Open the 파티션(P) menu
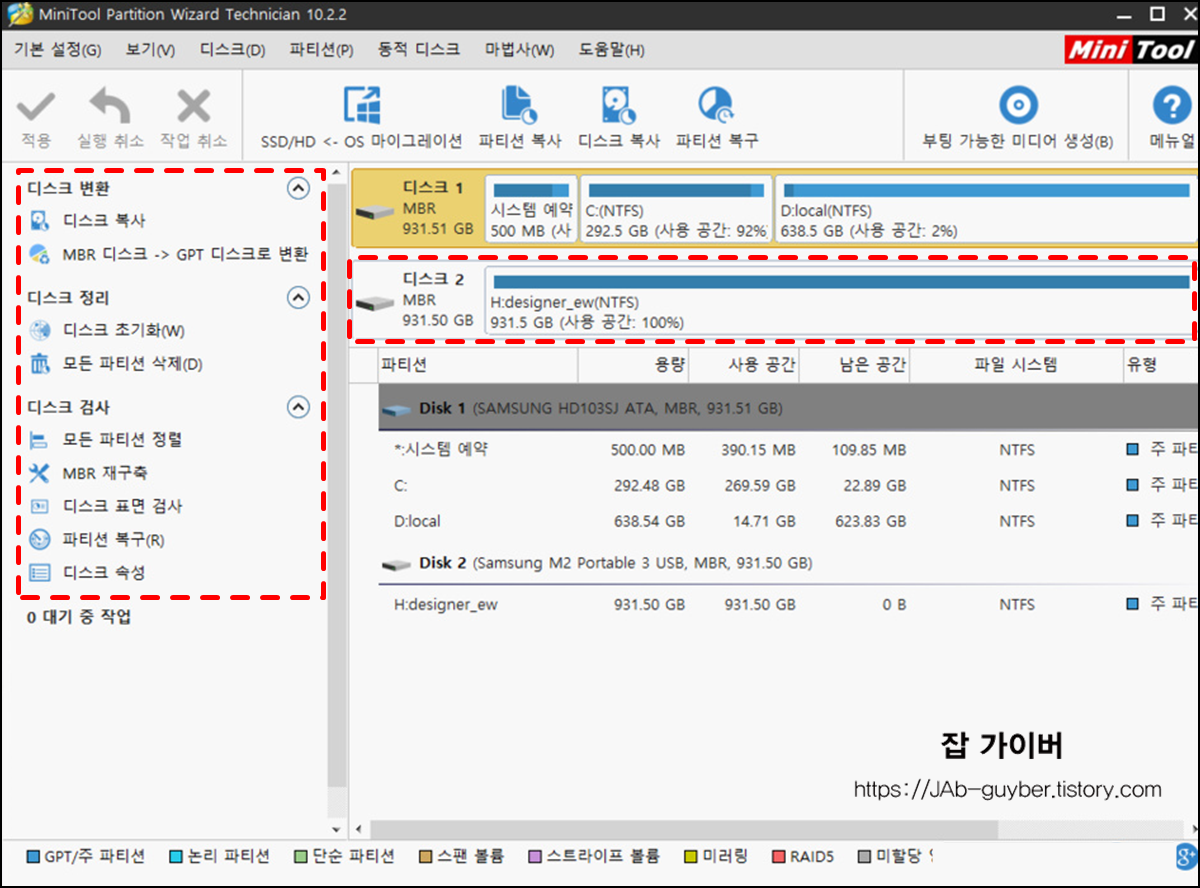Image resolution: width=1200 pixels, height=888 pixels. click(x=321, y=50)
